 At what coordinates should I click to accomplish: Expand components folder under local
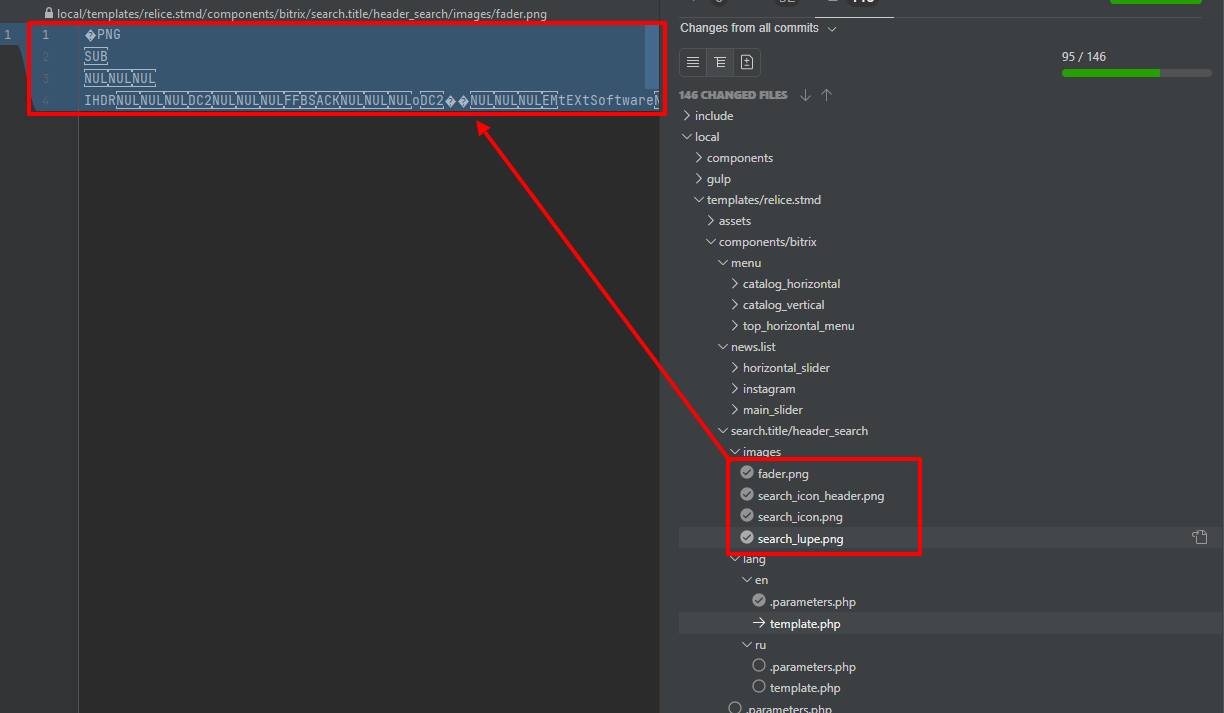698,158
